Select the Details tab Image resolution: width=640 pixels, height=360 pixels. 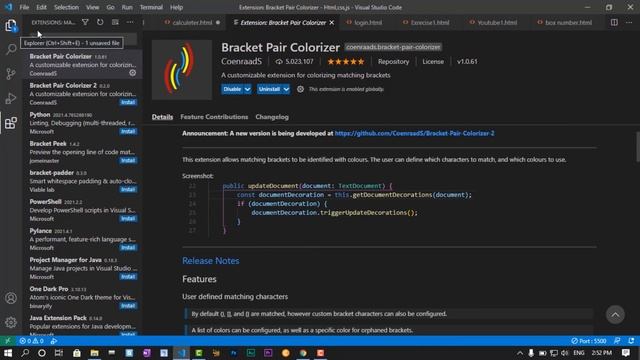click(162, 117)
